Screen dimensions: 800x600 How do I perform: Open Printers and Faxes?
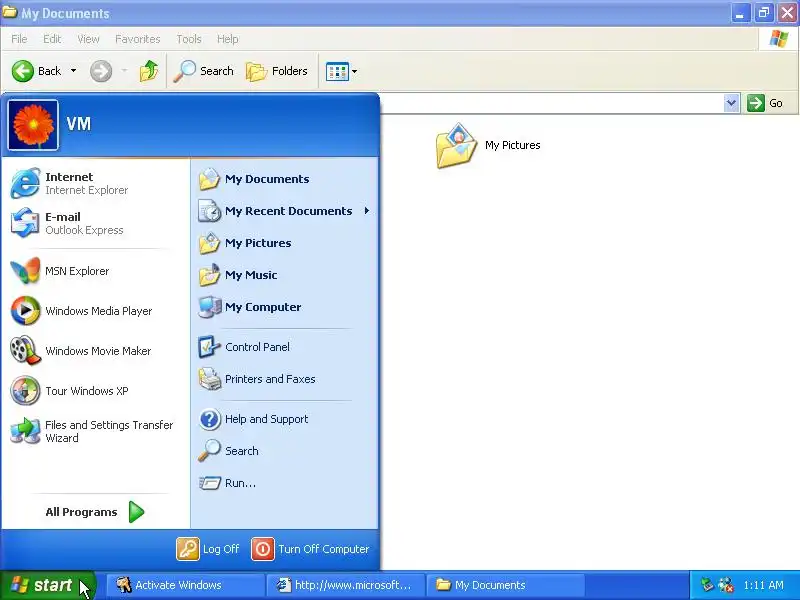pyautogui.click(x=284, y=379)
